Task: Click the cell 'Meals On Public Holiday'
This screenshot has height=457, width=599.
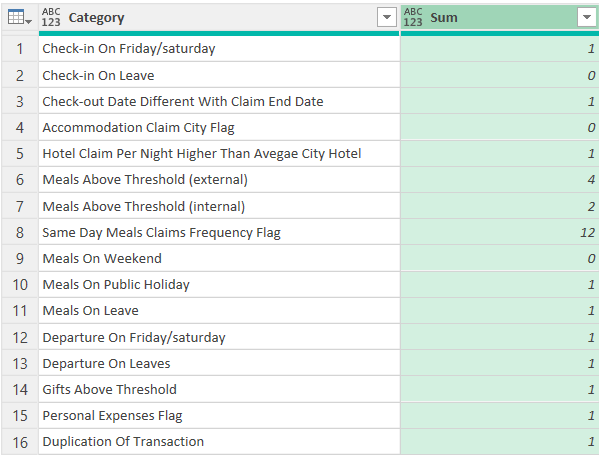Action: pyautogui.click(x=219, y=285)
